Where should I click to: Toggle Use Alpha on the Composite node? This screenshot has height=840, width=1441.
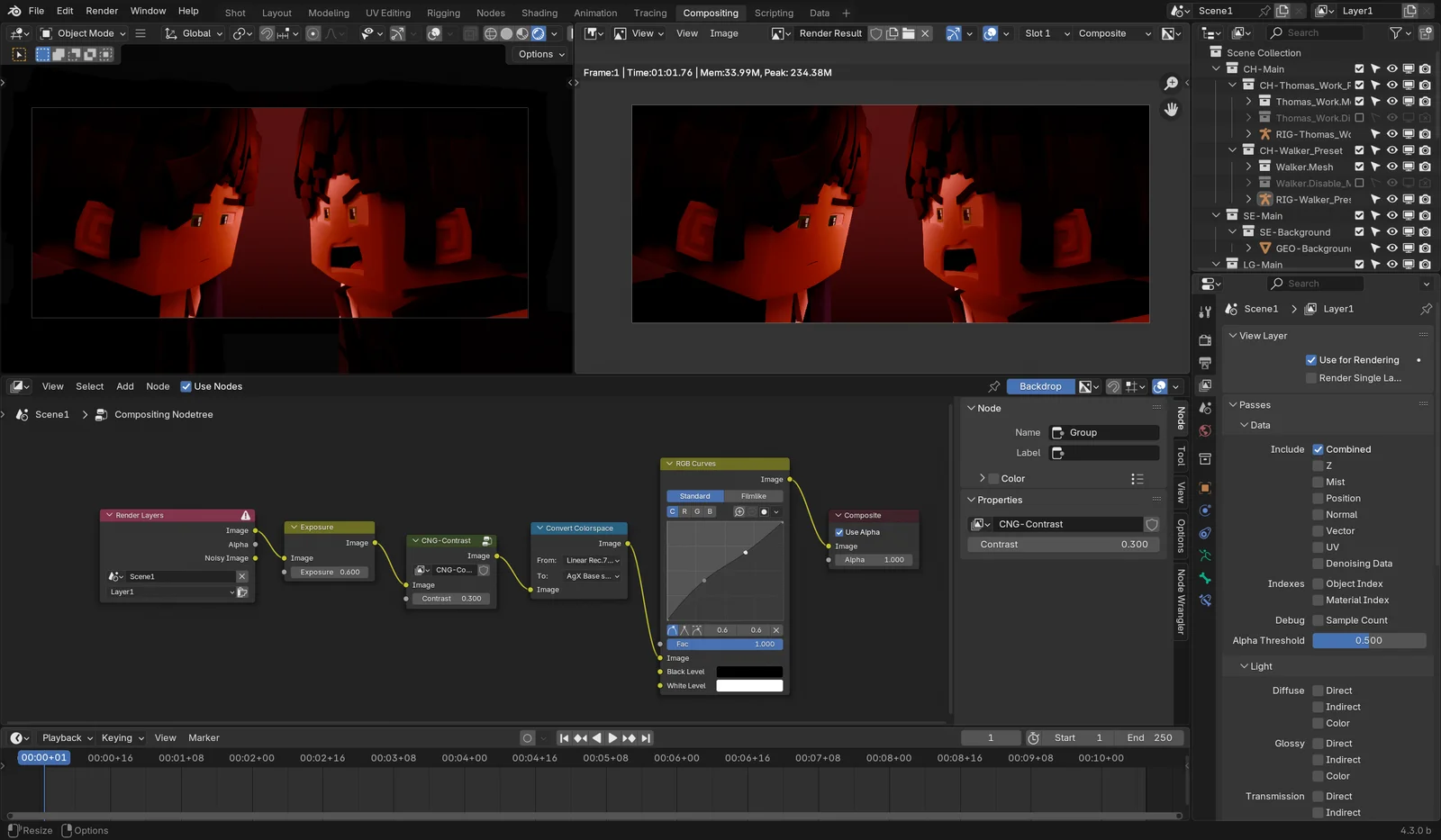pos(839,531)
